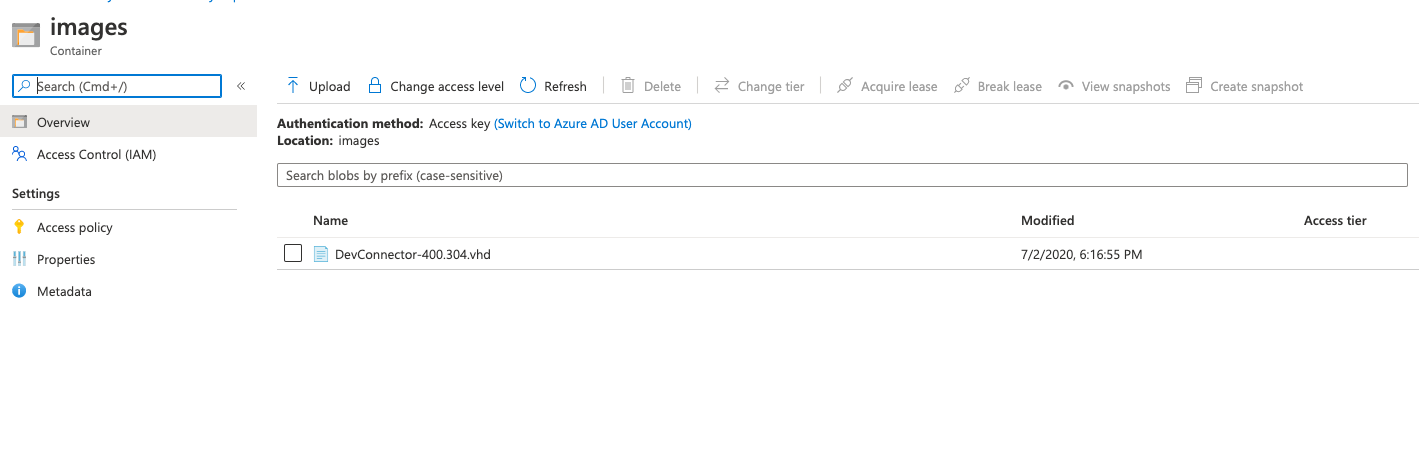Go to Access policy settings
1419x453 pixels.
[x=74, y=227]
